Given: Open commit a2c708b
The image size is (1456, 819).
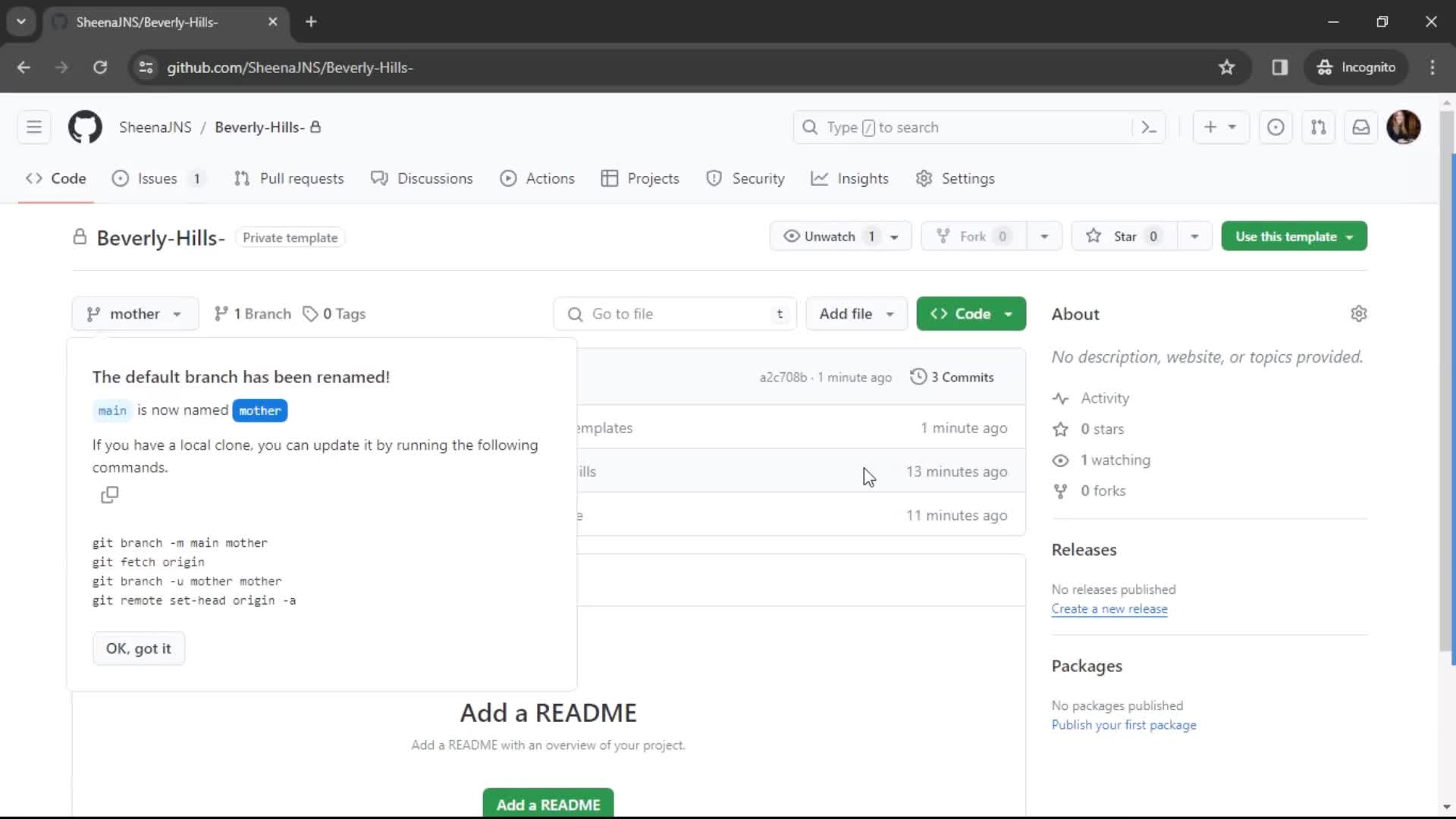Looking at the screenshot, I should 783,378.
